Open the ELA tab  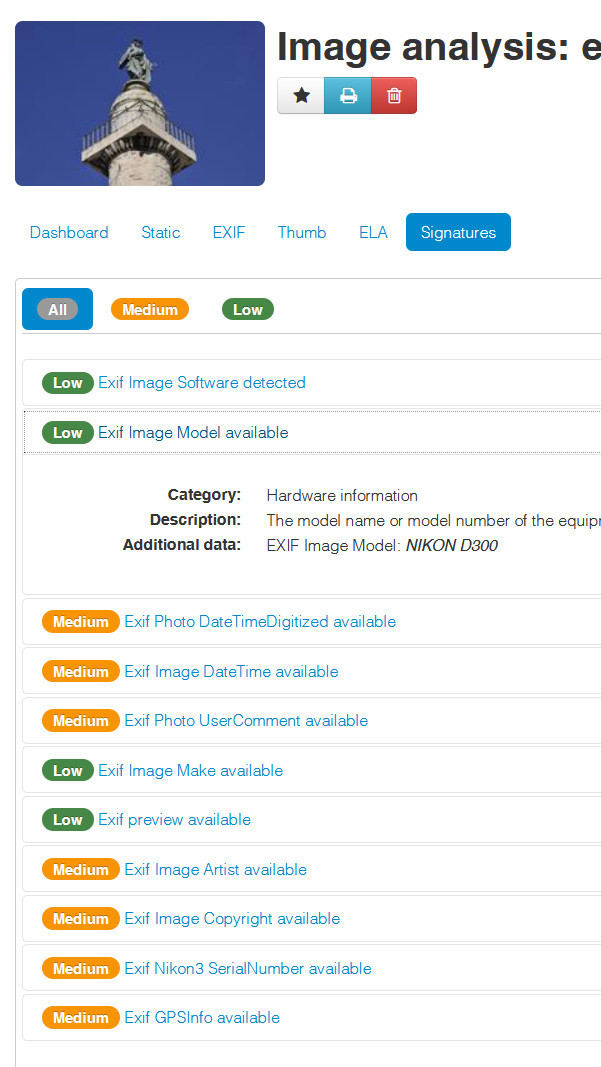click(373, 232)
